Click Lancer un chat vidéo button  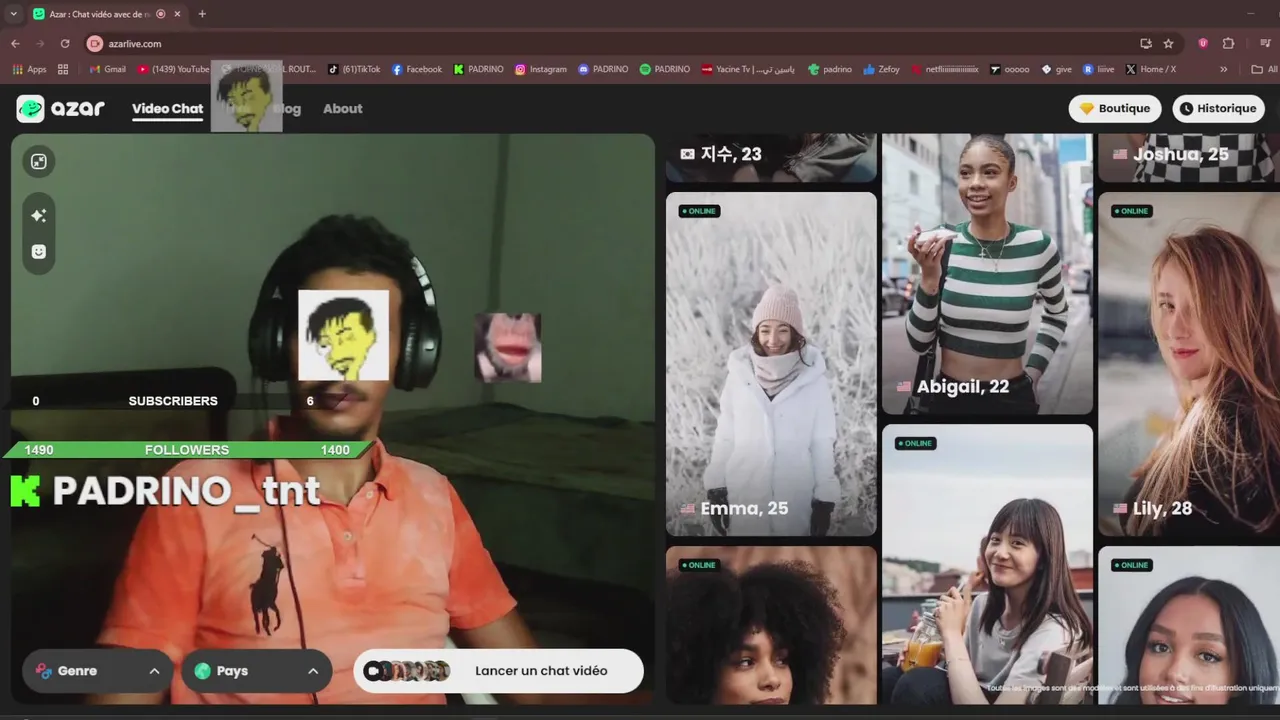click(498, 671)
